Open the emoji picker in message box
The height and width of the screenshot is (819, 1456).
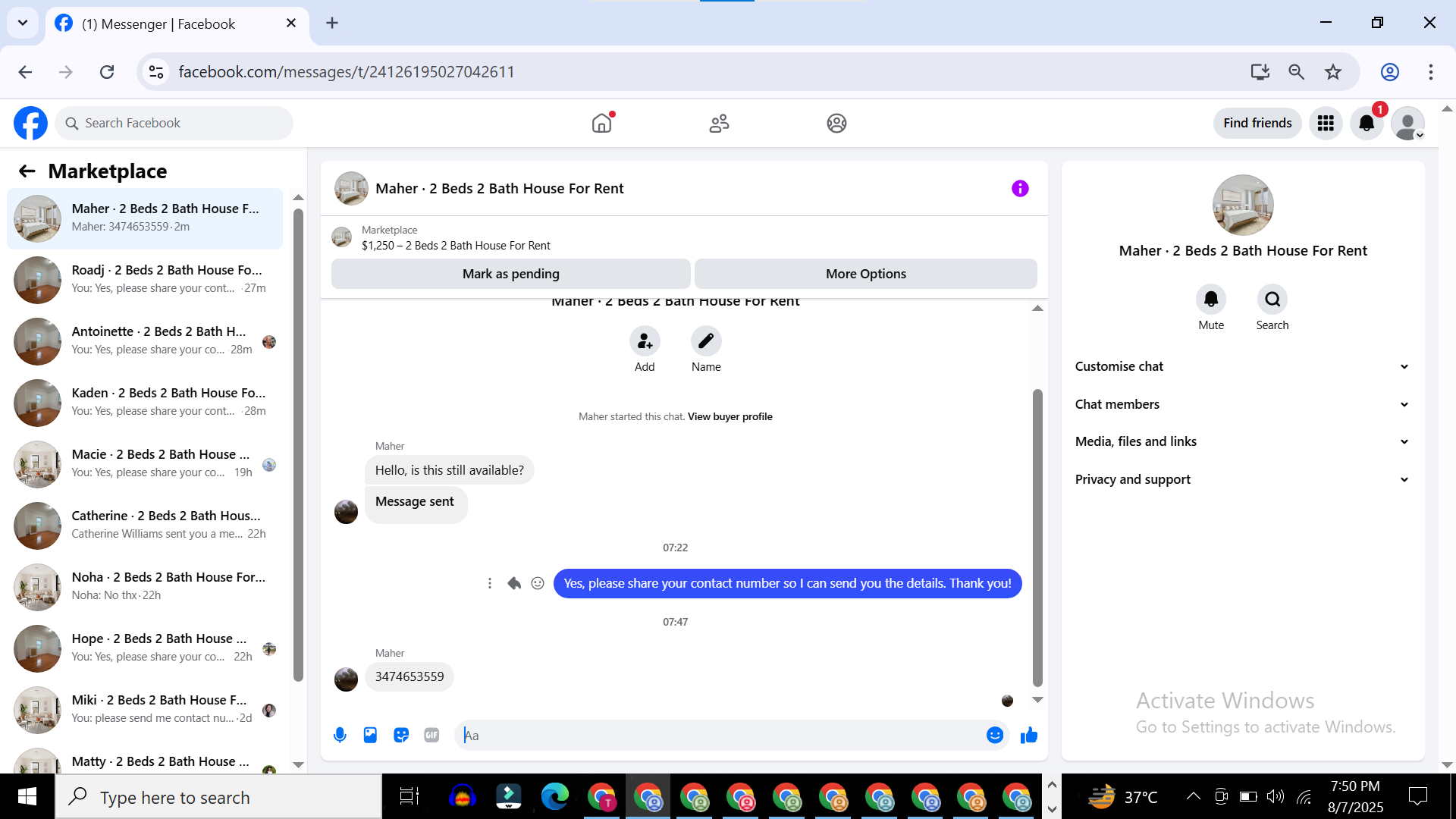pyautogui.click(x=995, y=735)
